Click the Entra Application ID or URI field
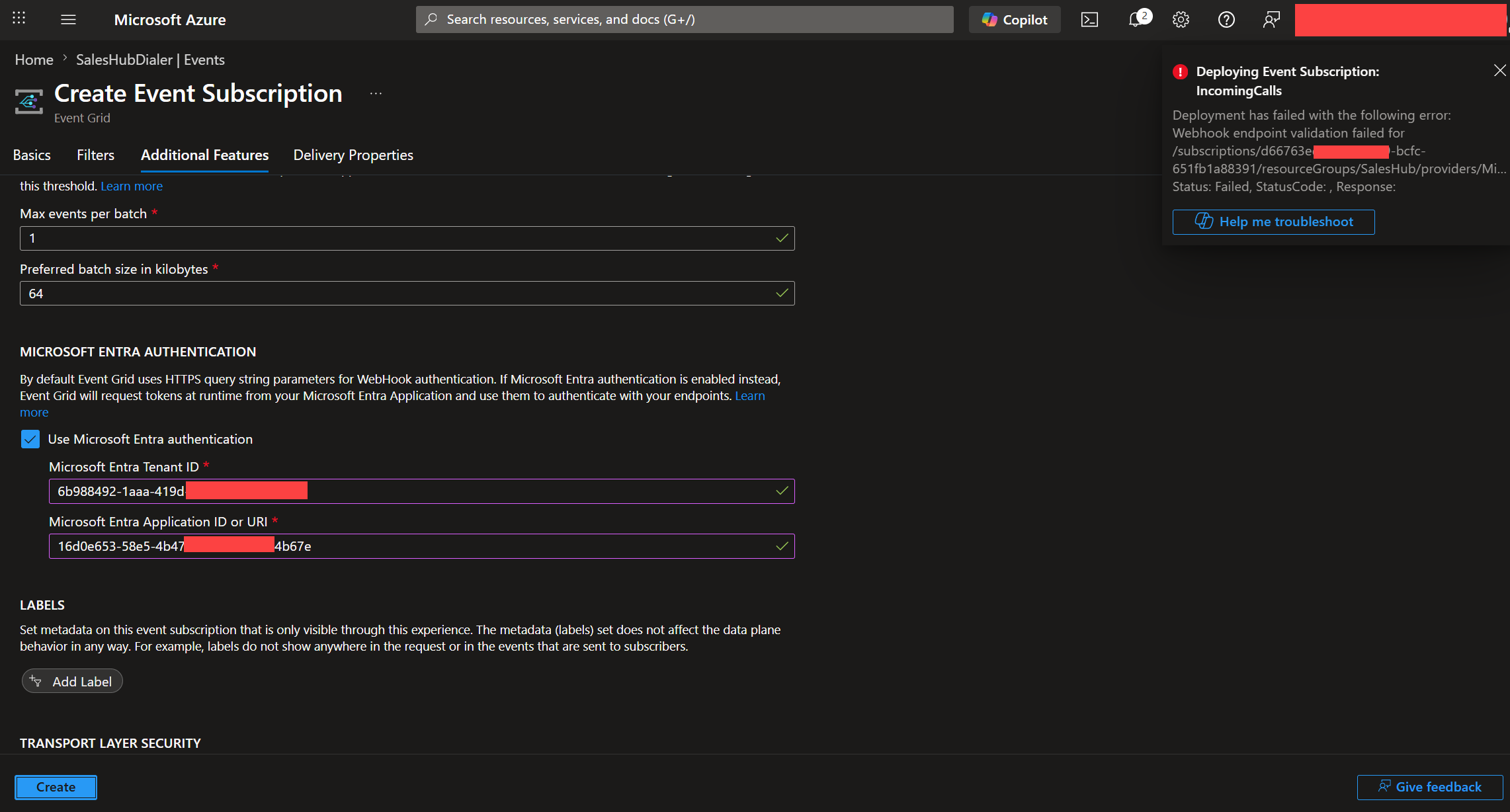 point(421,546)
